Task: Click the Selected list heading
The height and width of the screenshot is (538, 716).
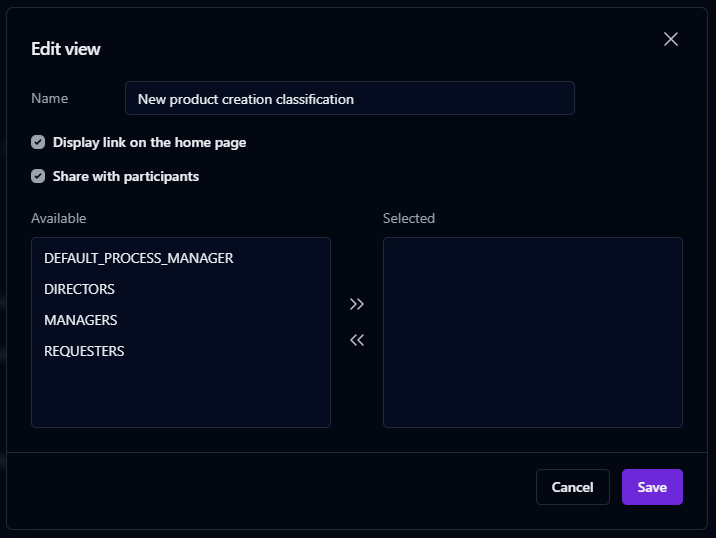Action: (x=408, y=218)
